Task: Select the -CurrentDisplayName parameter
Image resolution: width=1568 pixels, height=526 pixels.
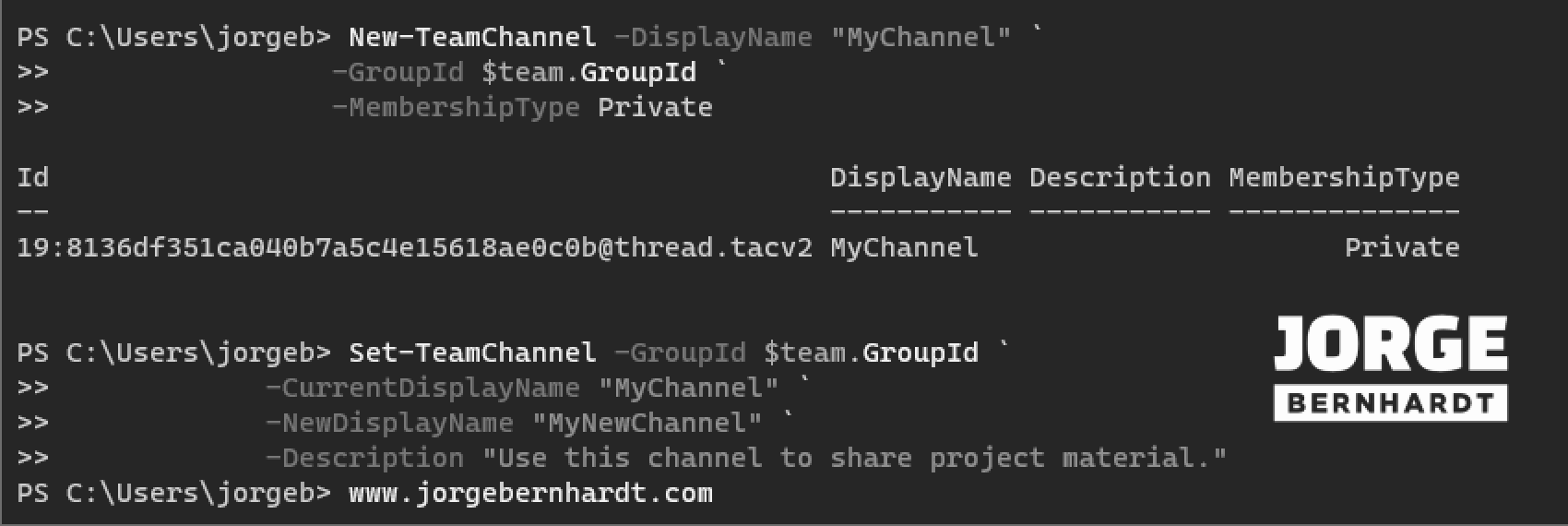Action: pyautogui.click(x=422, y=388)
